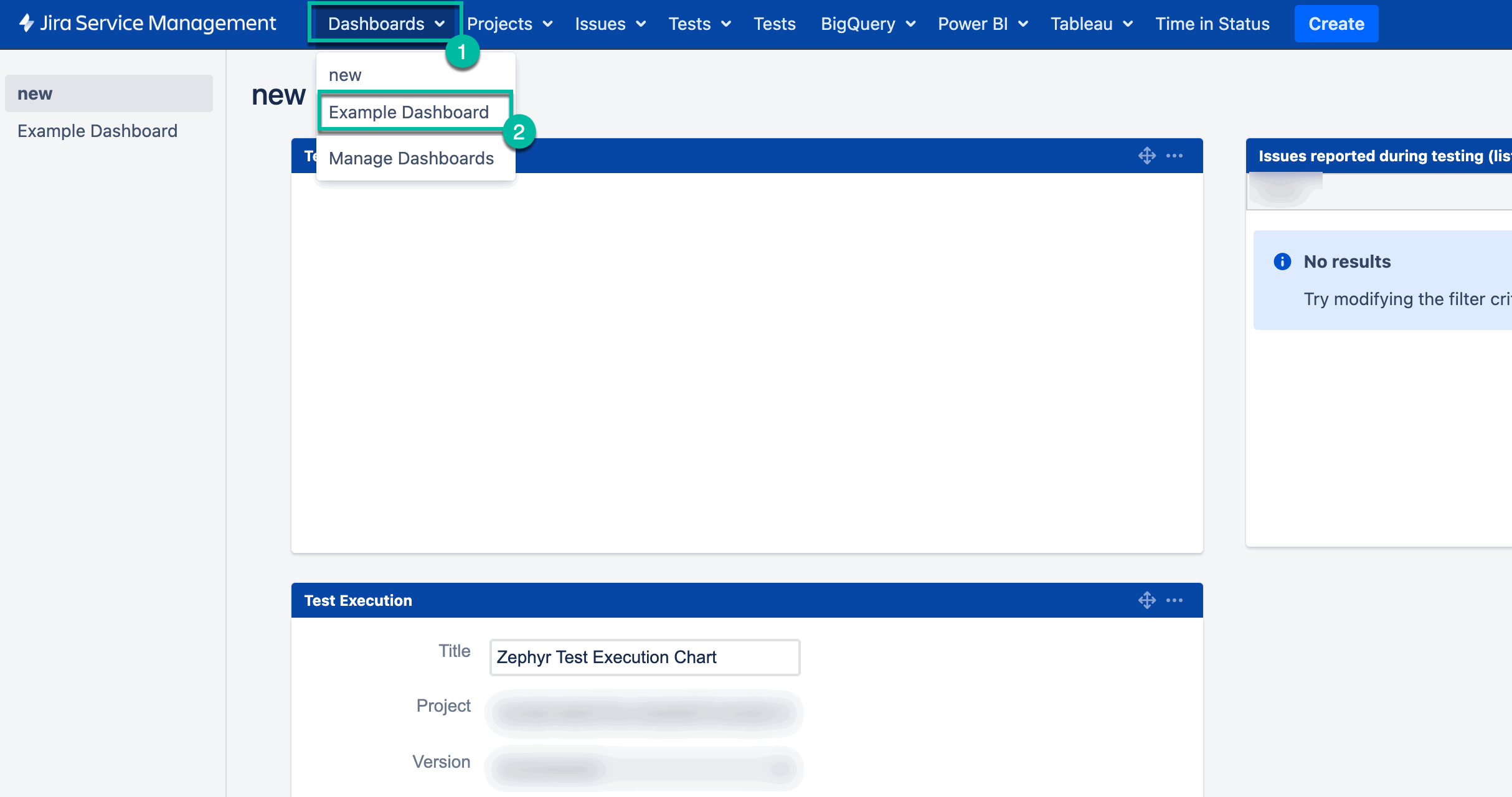Expand the BigQuery dropdown
1512x797 pixels.
pos(867,24)
